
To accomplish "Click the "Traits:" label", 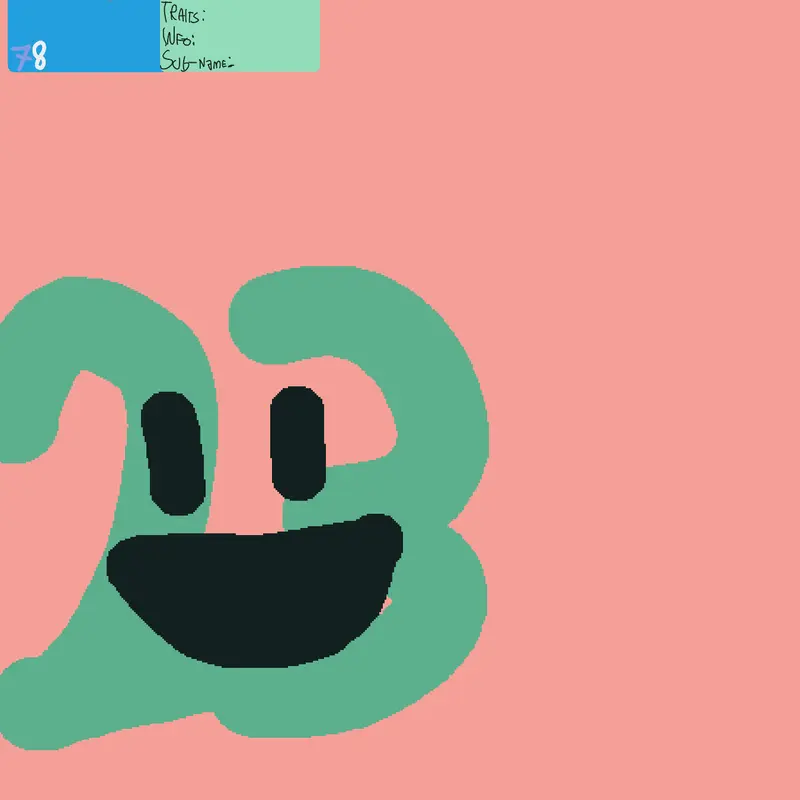I will pyautogui.click(x=183, y=13).
